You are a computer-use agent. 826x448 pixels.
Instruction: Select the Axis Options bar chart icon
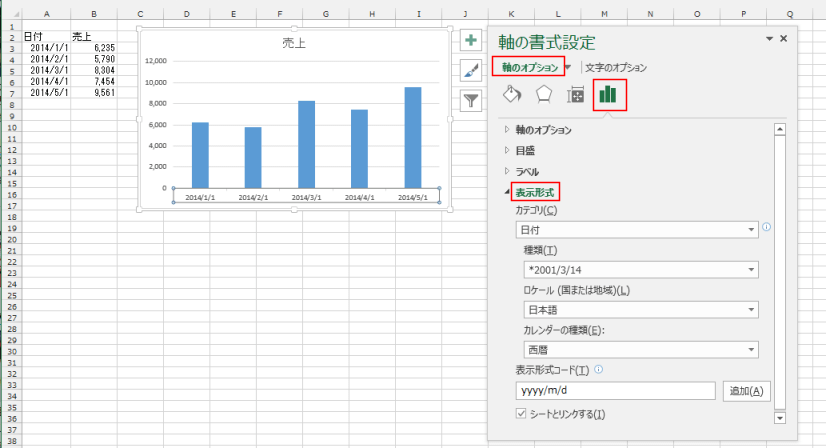tap(608, 95)
